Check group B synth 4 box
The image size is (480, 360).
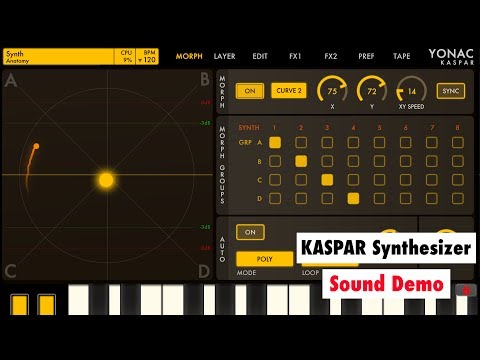pos(353,161)
